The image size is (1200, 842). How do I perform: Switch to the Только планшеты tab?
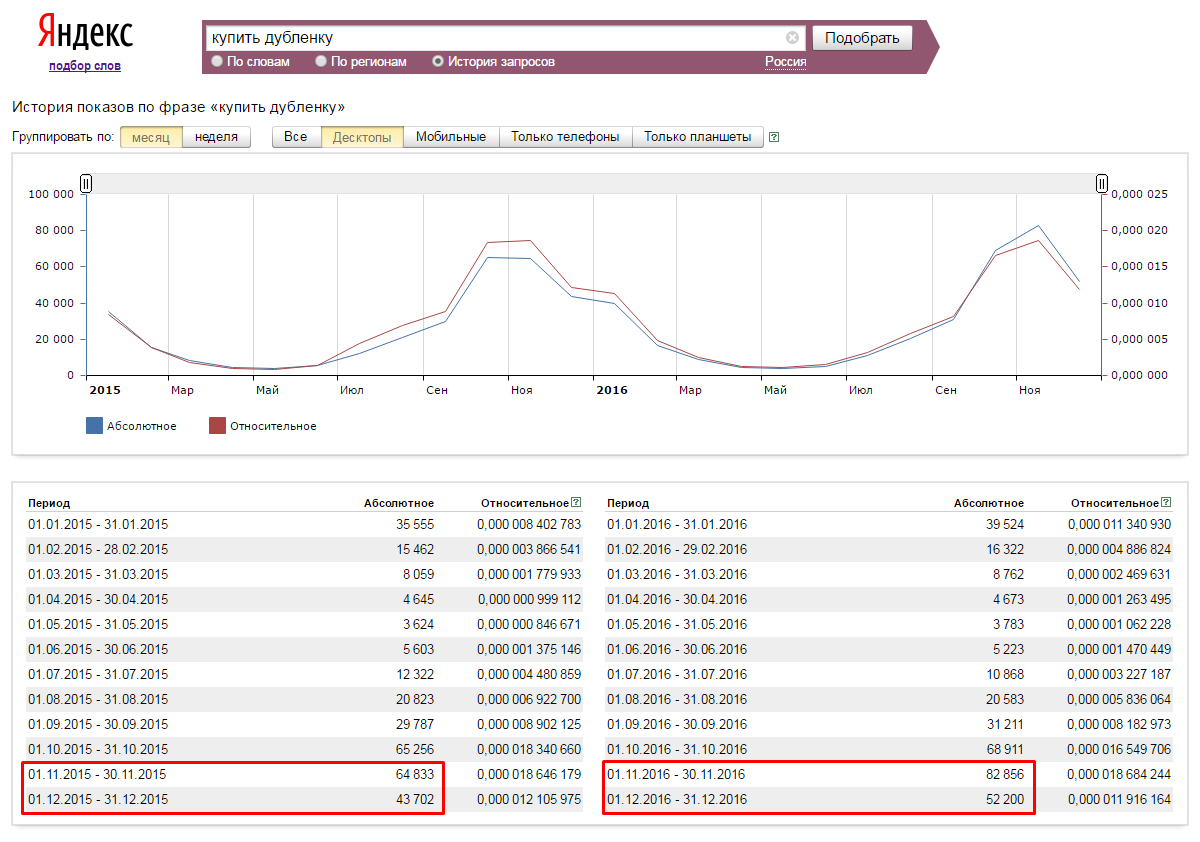click(697, 137)
